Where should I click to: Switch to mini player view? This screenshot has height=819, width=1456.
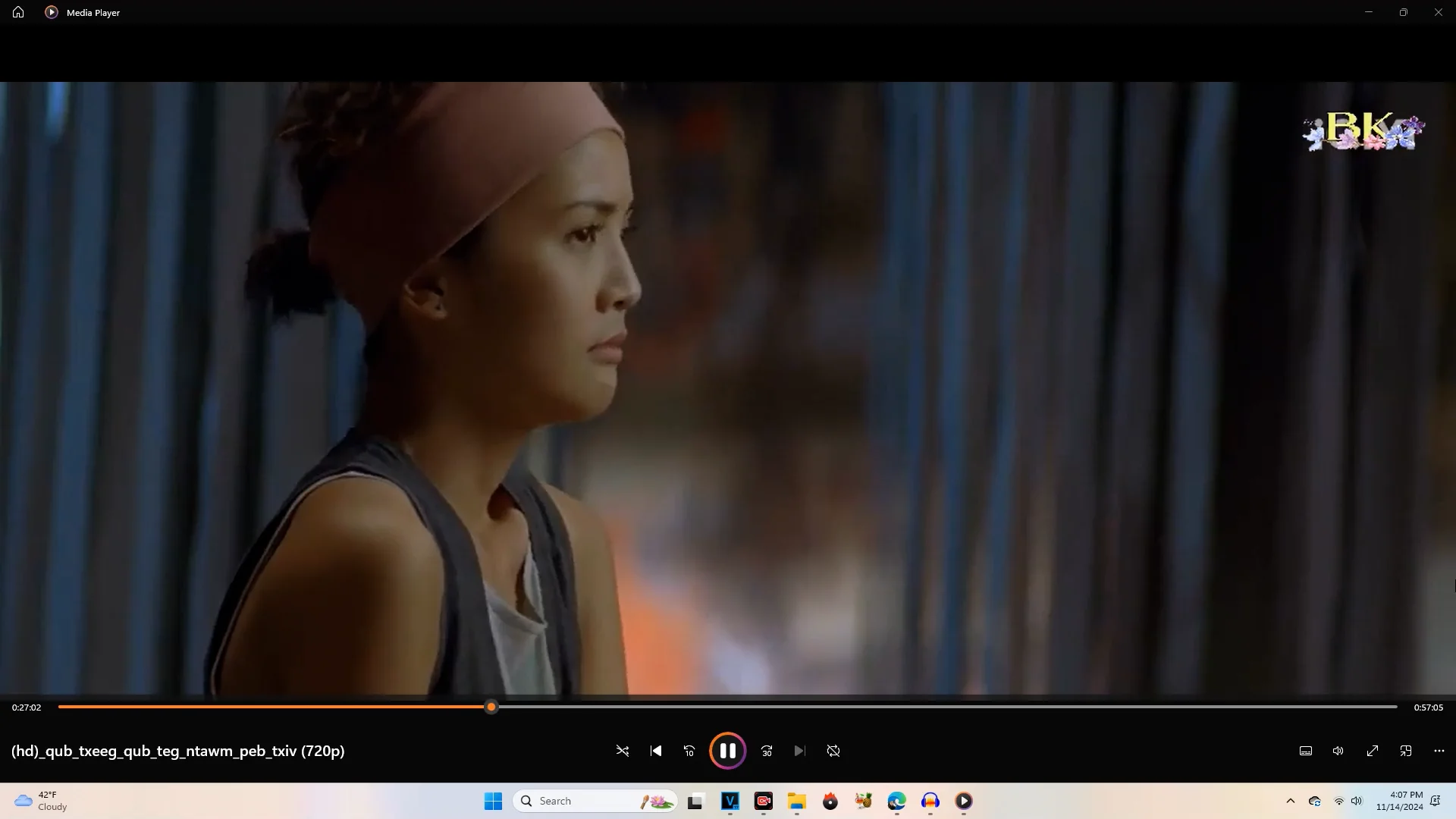[x=1406, y=751]
